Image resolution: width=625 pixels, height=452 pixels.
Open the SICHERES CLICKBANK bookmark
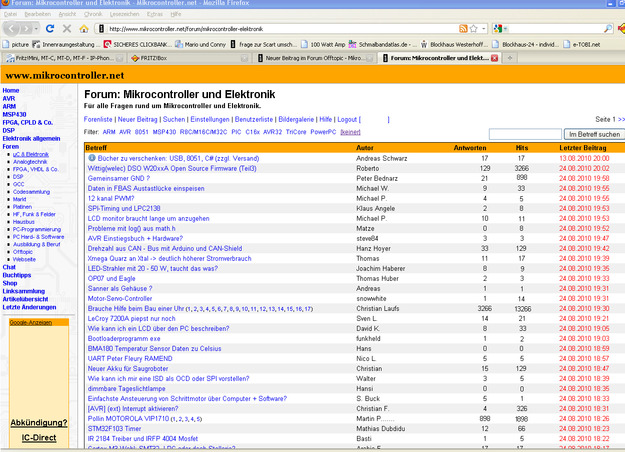pyautogui.click(x=138, y=44)
